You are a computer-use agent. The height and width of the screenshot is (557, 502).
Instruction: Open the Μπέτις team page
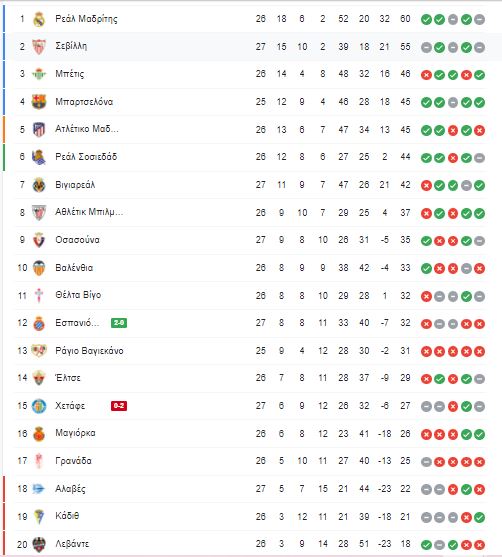[70, 74]
